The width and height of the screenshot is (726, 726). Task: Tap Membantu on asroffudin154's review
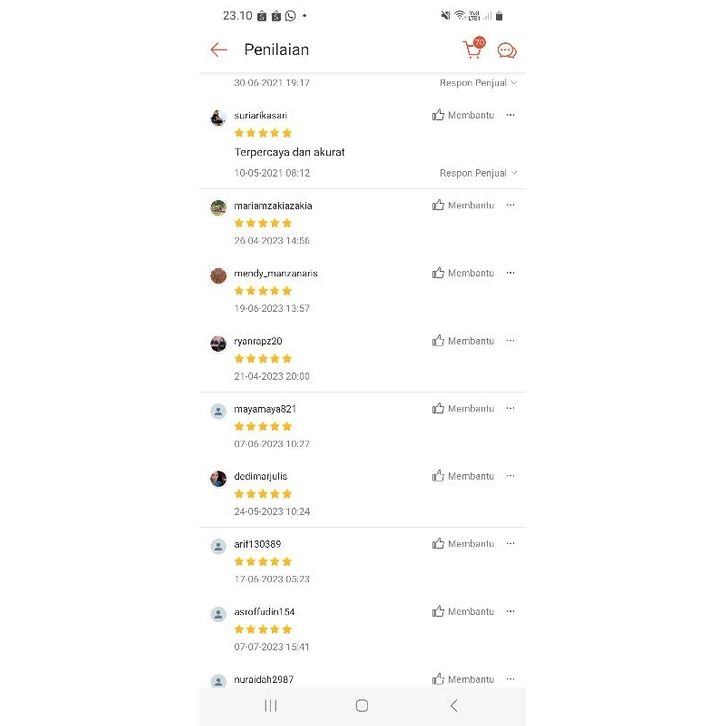point(463,611)
